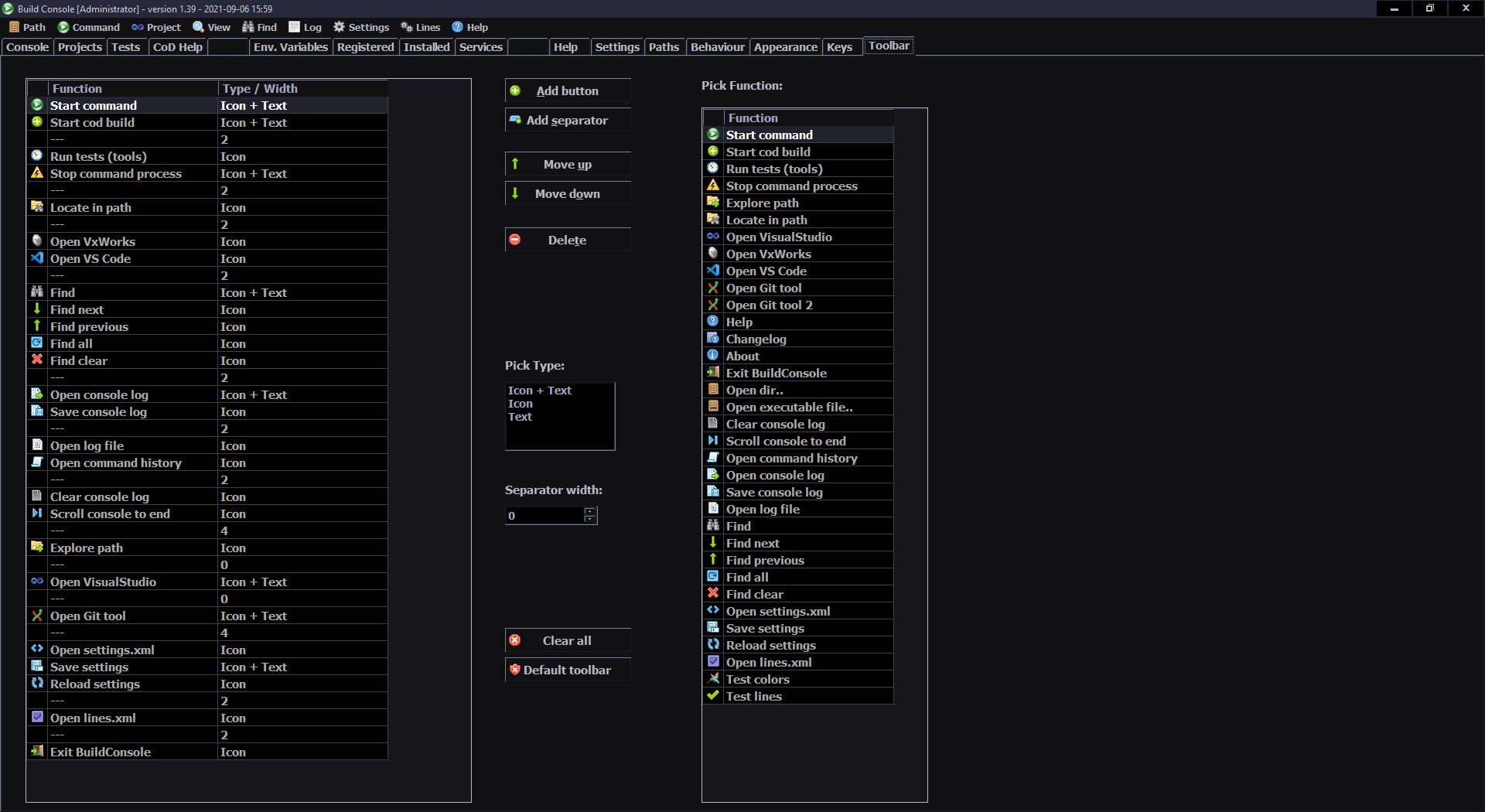1485x812 pixels.
Task: Select 'Find next' row in left table
Action: click(207, 309)
